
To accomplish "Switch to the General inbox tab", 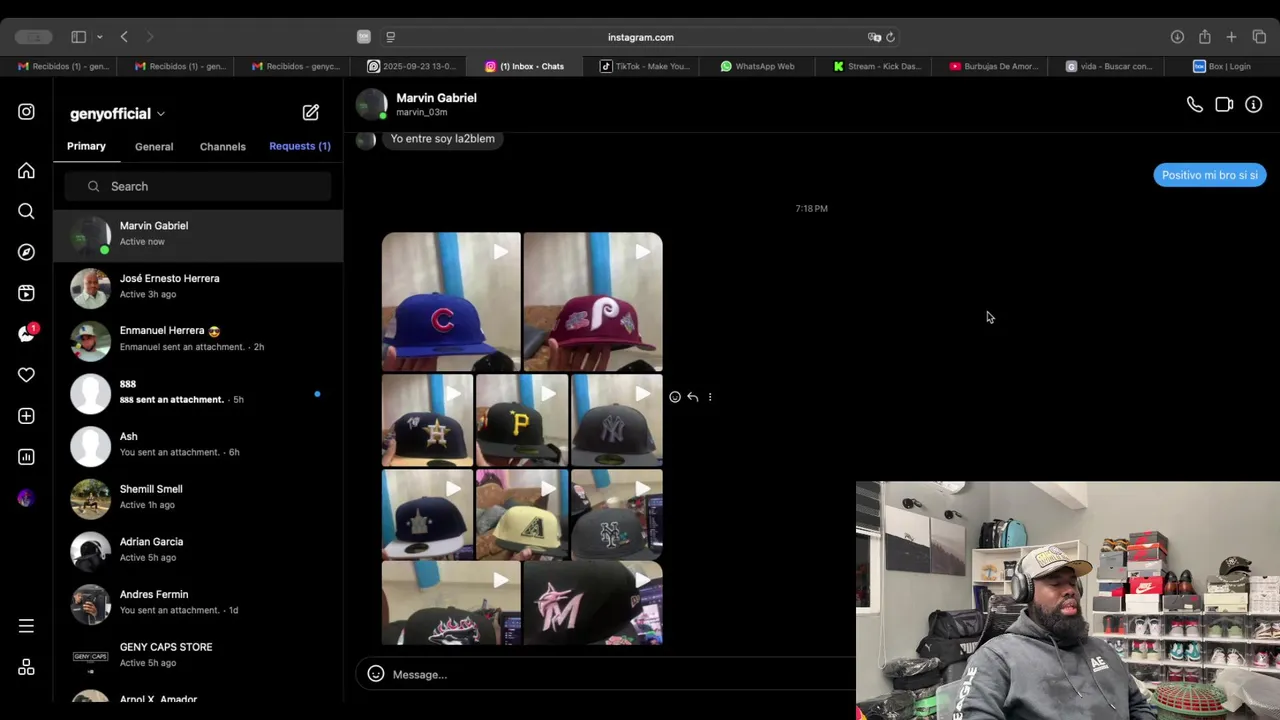I will 154,147.
